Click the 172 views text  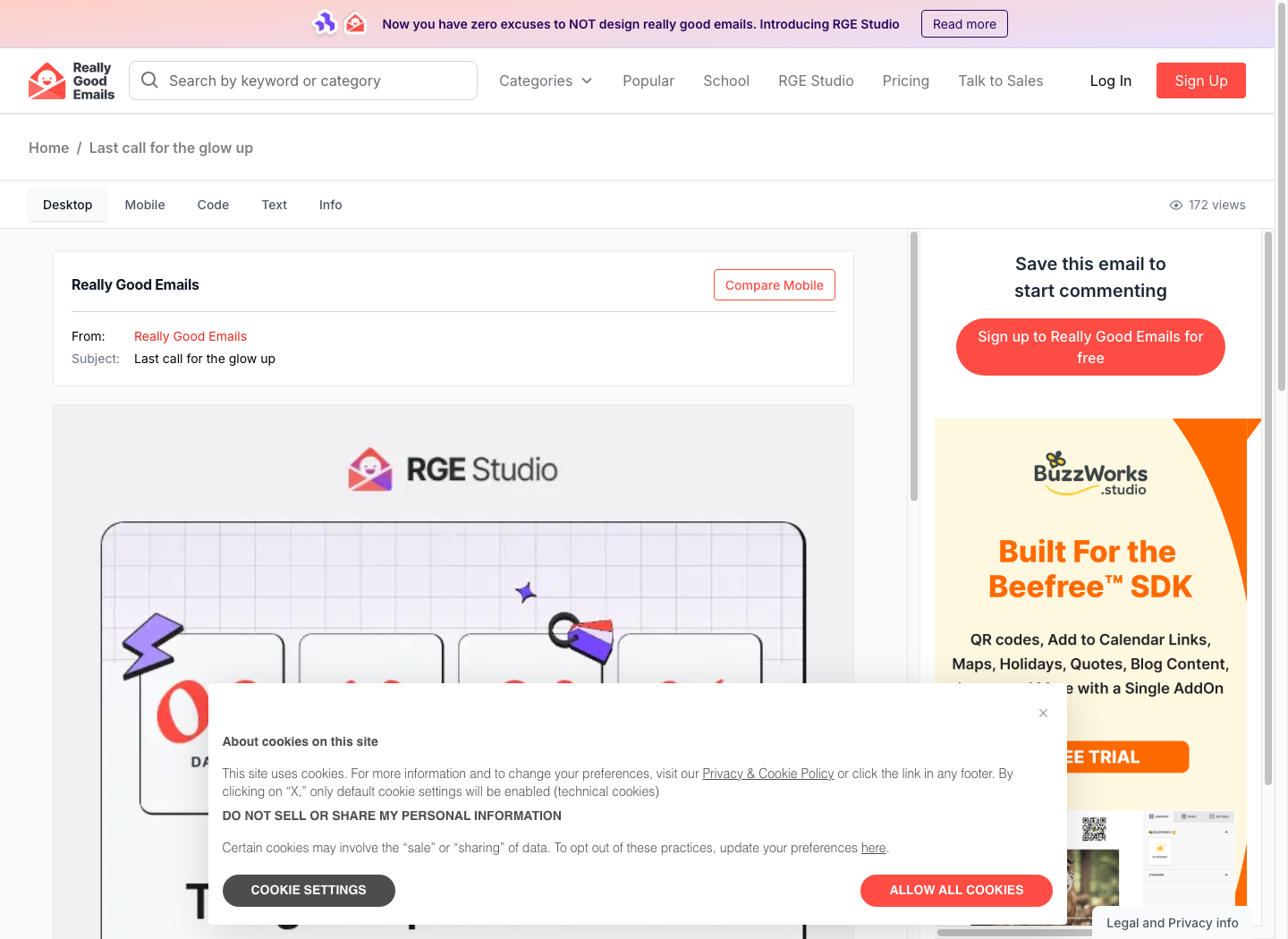1217,205
